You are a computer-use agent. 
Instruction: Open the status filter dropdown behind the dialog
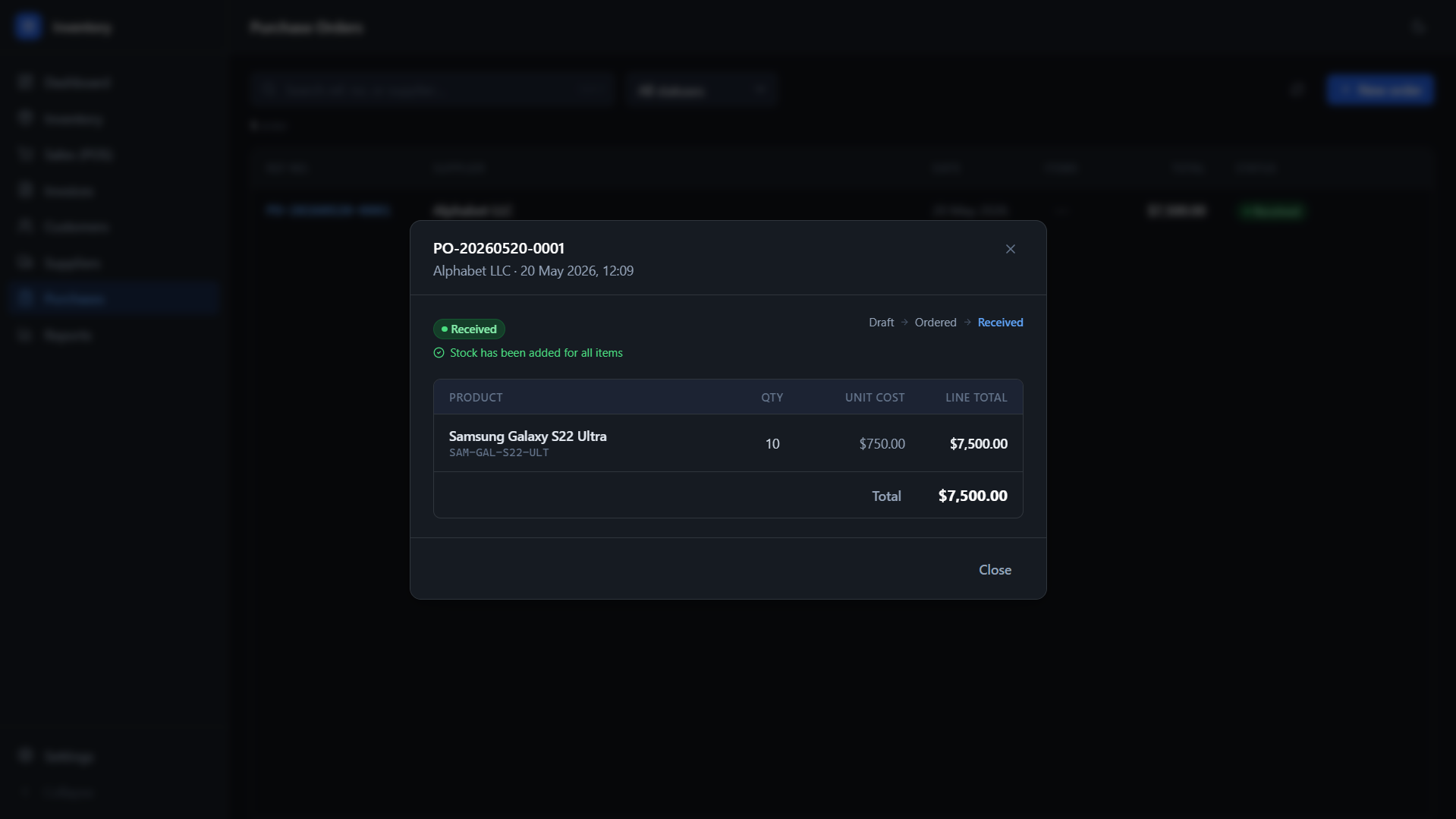pos(700,90)
